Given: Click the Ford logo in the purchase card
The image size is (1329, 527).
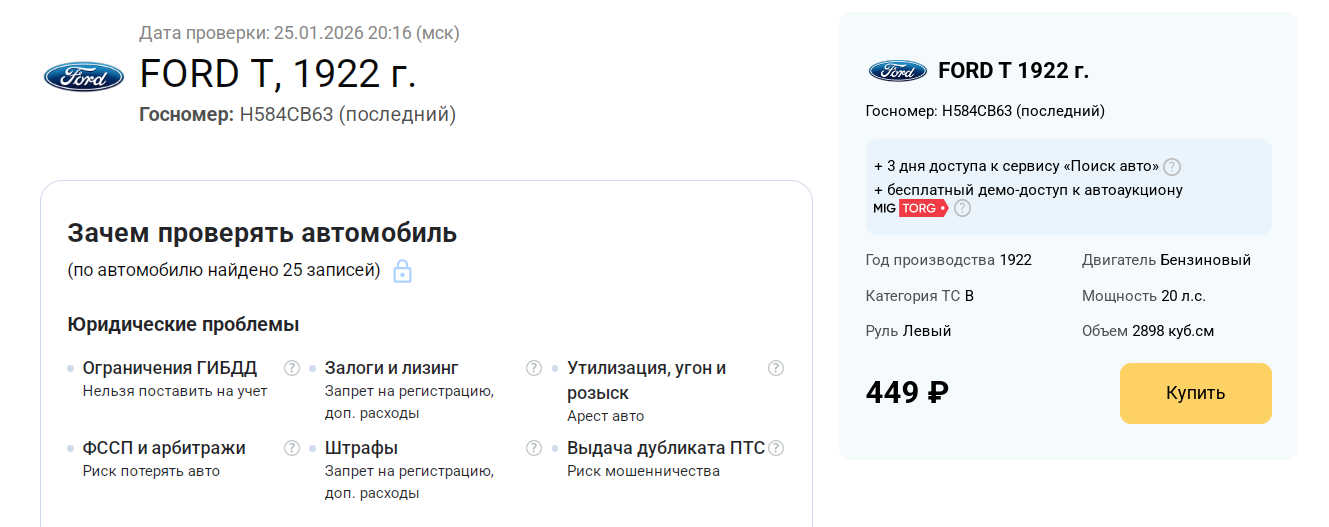Looking at the screenshot, I should tap(898, 71).
